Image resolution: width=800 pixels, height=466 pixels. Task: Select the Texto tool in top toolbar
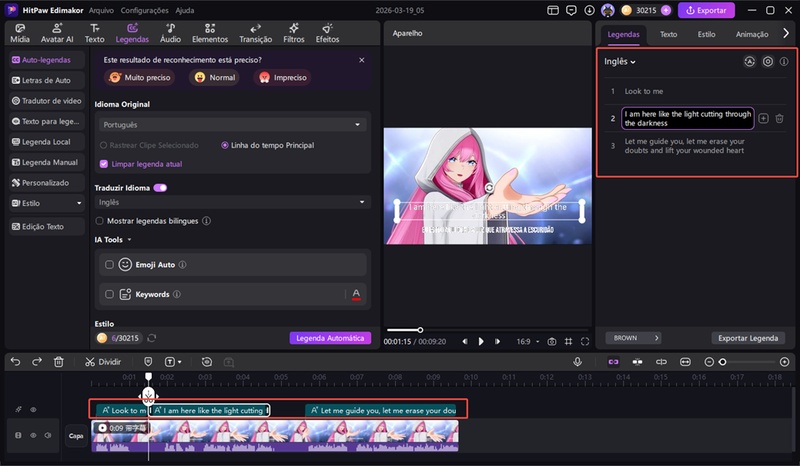[94, 33]
